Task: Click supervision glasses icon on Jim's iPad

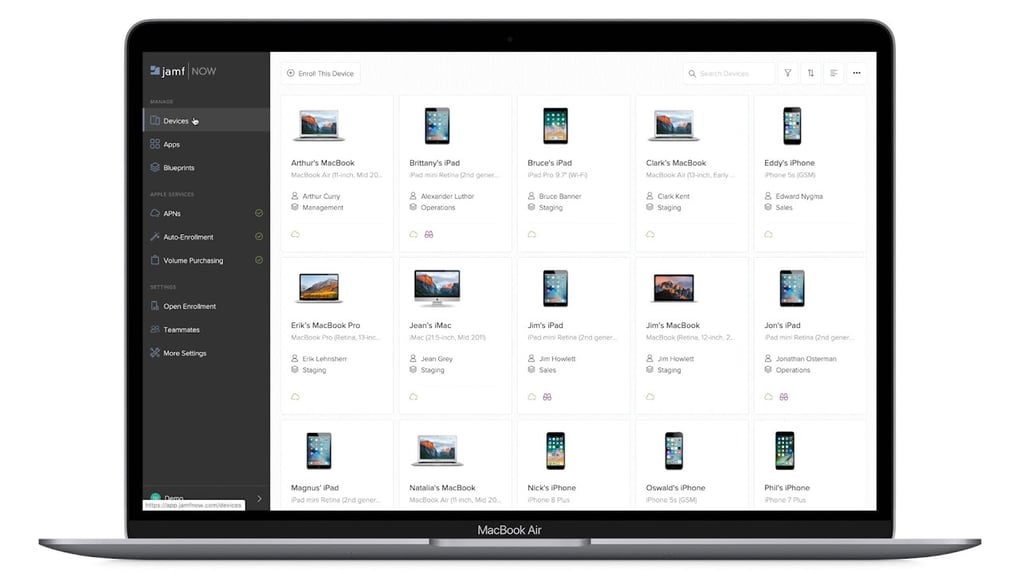Action: (547, 397)
